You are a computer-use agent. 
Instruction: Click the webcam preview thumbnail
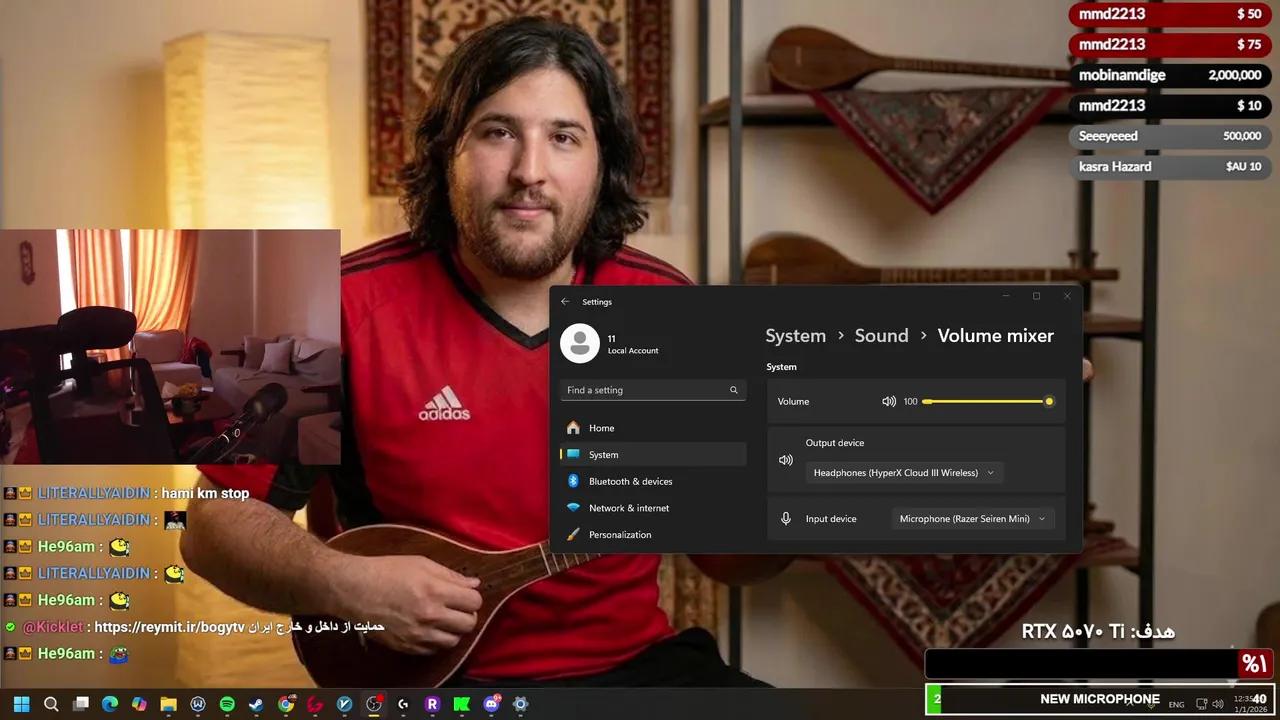170,347
